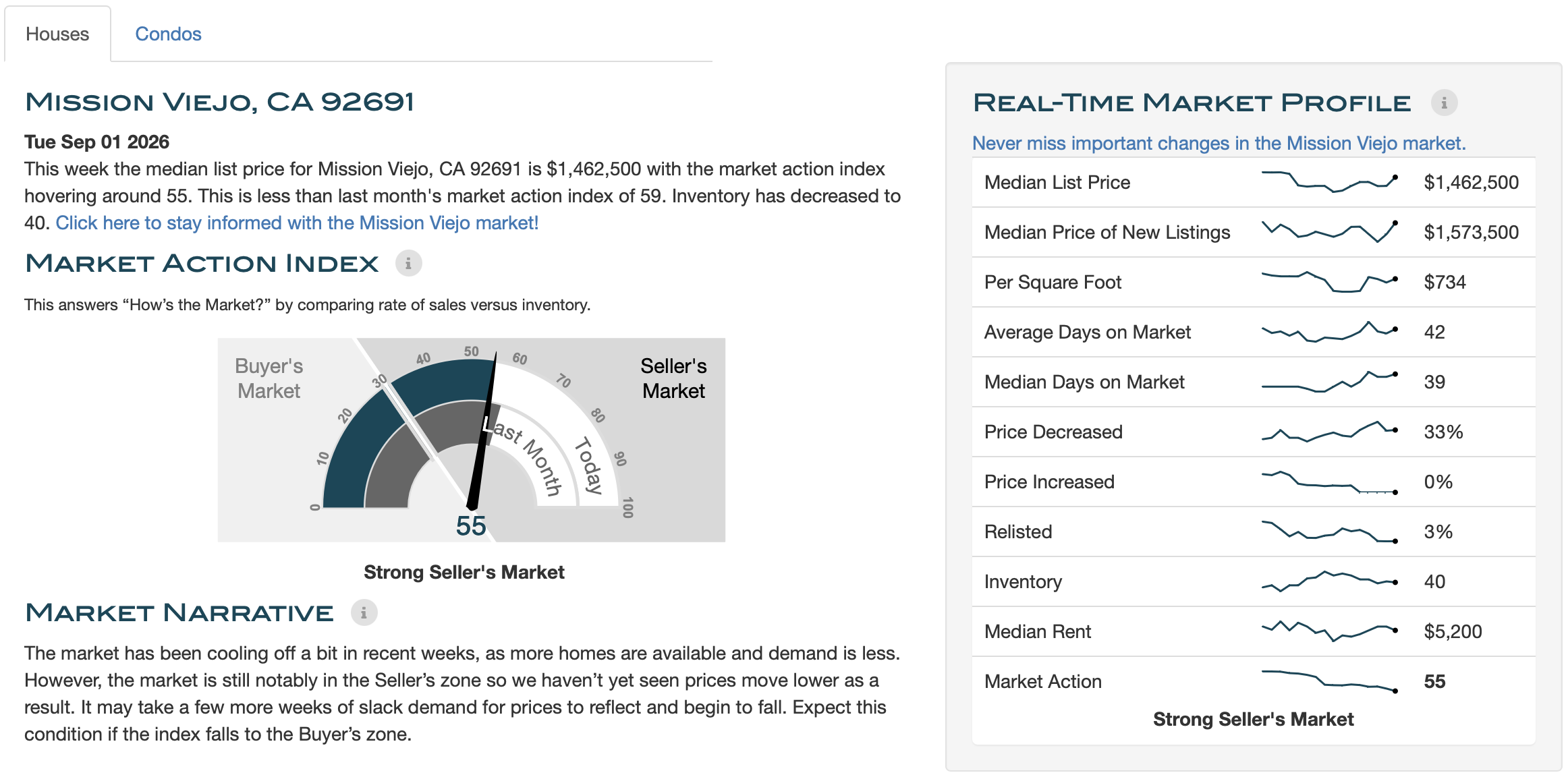
Task: Click info icon beside Market Action Index
Action: tap(408, 263)
